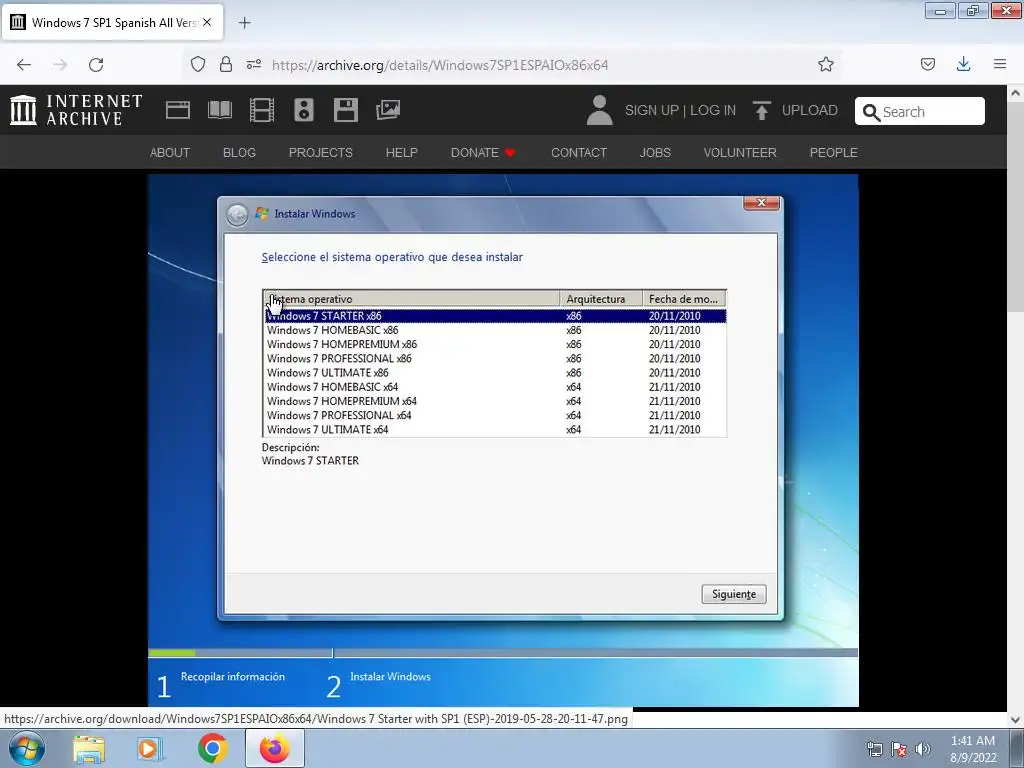Open the site permissions icon in address bar
This screenshot has height=768, width=1024.
tap(254, 64)
